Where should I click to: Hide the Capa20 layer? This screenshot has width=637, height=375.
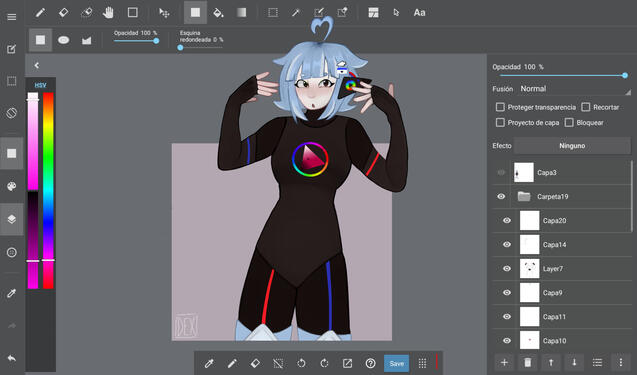point(507,220)
